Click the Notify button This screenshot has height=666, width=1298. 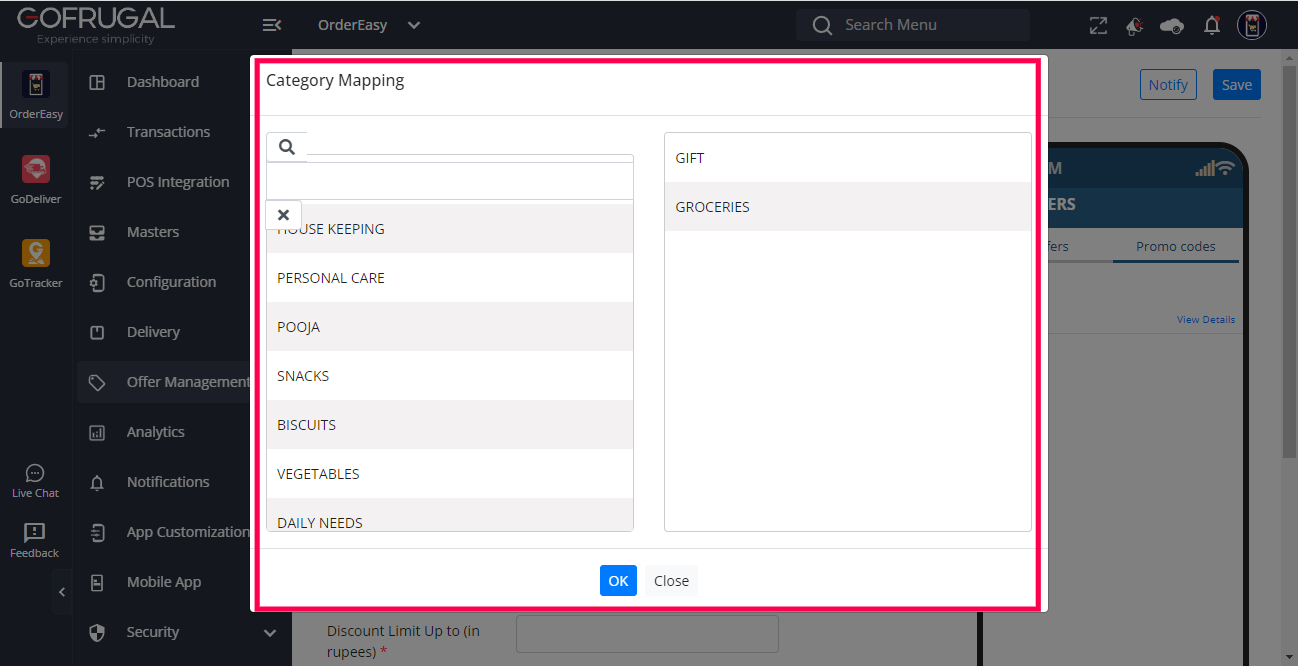point(1168,85)
